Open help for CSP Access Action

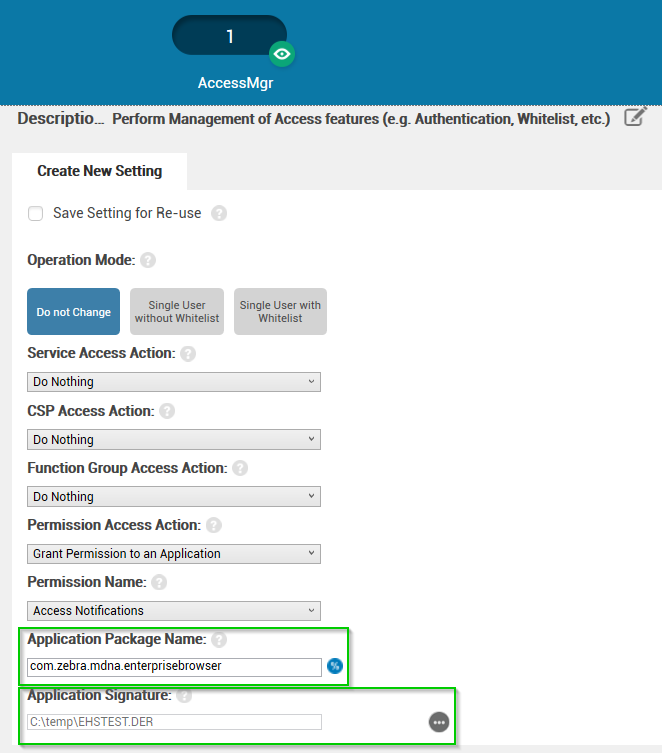pos(167,411)
